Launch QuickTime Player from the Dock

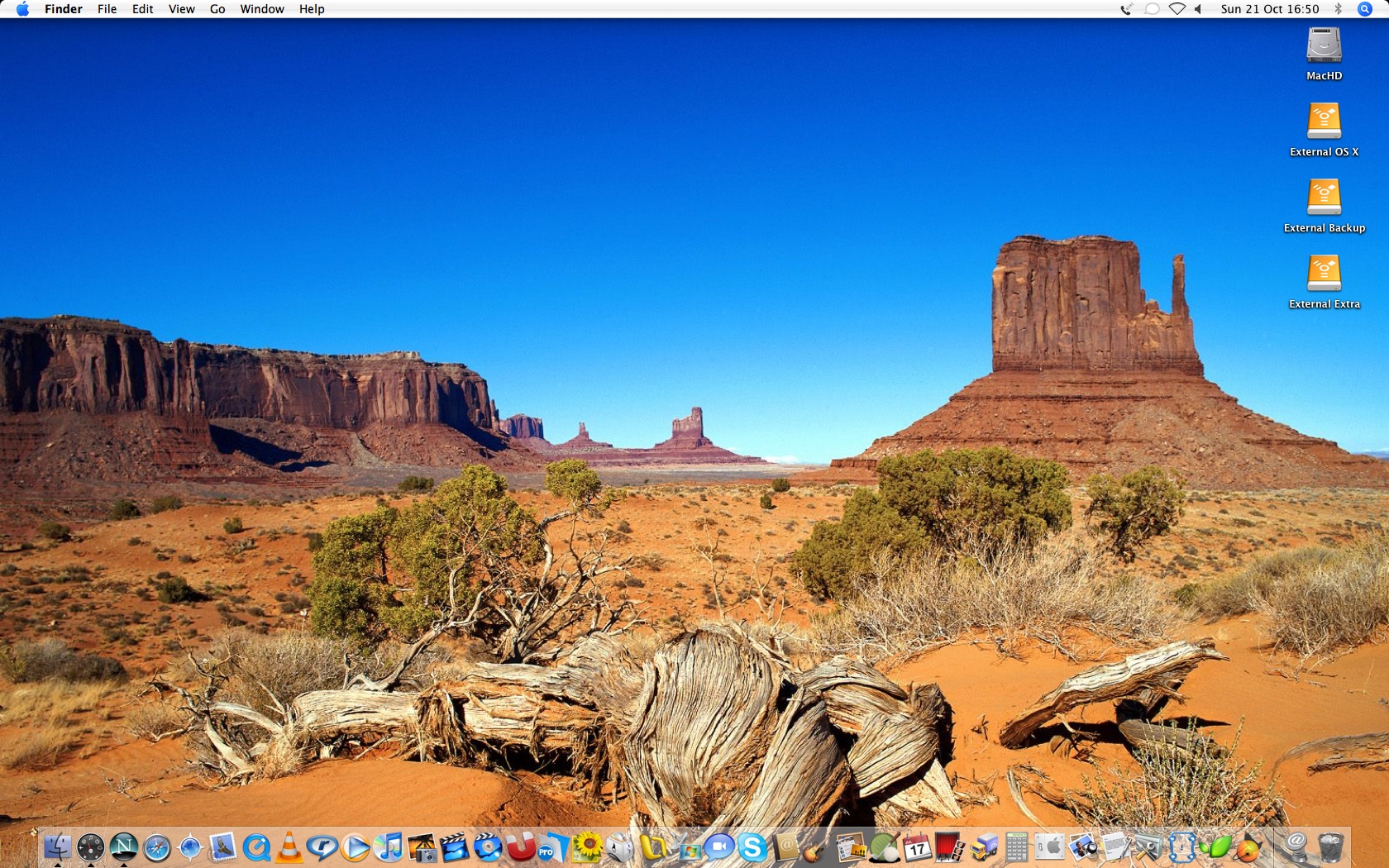pos(255,847)
